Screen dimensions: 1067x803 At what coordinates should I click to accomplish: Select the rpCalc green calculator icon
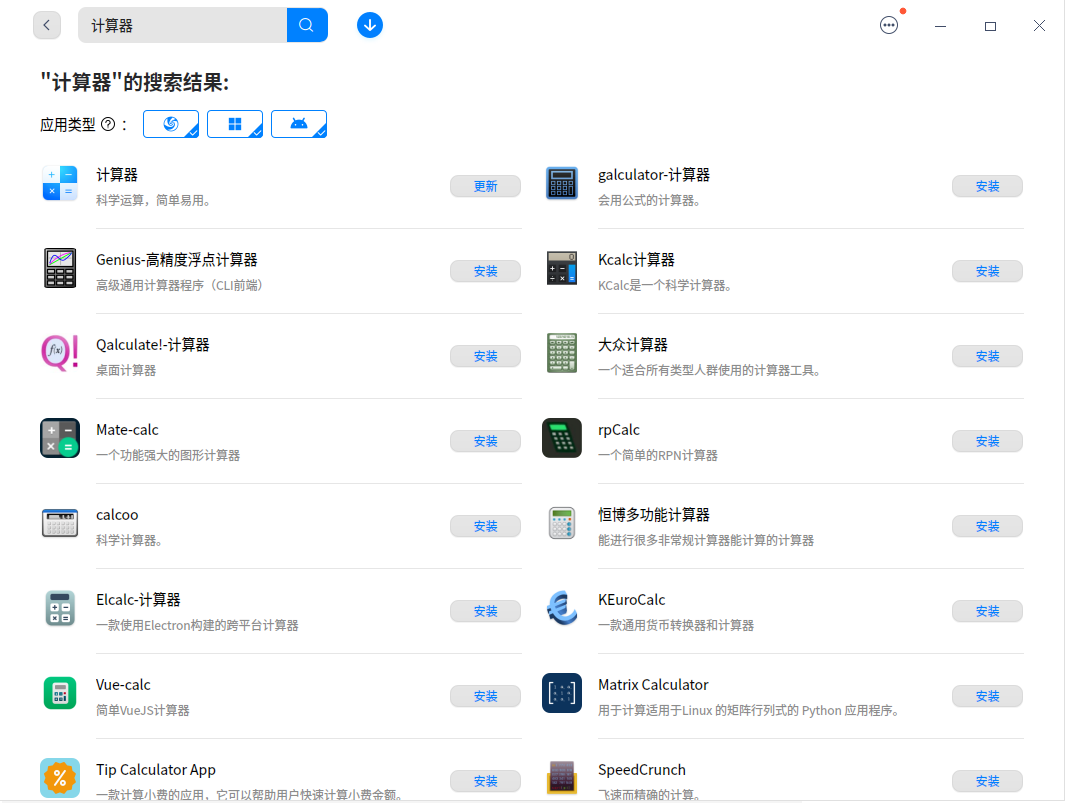tap(561, 438)
